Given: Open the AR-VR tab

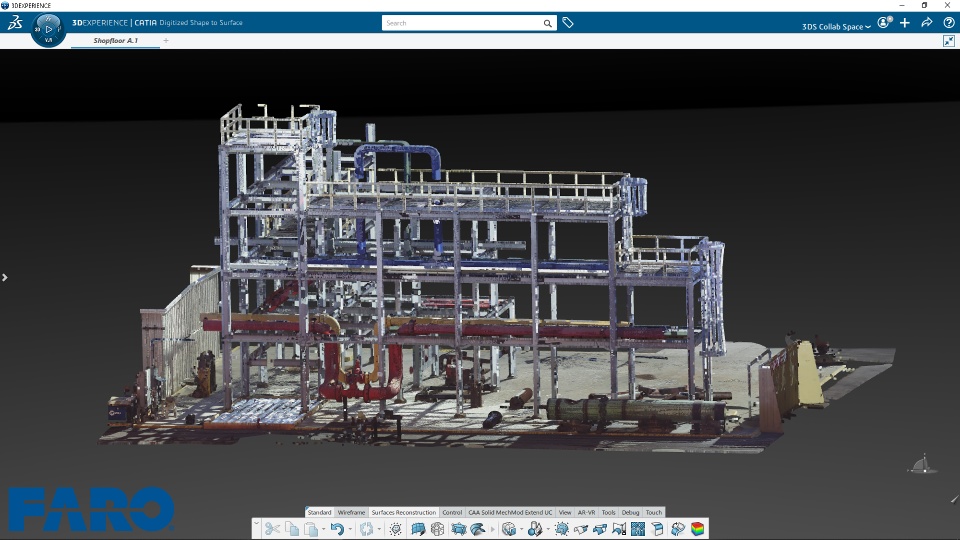Looking at the screenshot, I should click(587, 512).
